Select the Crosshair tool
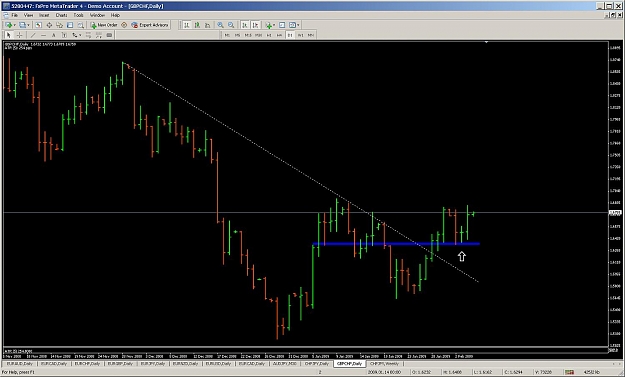Image resolution: width=625 pixels, height=377 pixels. point(19,35)
